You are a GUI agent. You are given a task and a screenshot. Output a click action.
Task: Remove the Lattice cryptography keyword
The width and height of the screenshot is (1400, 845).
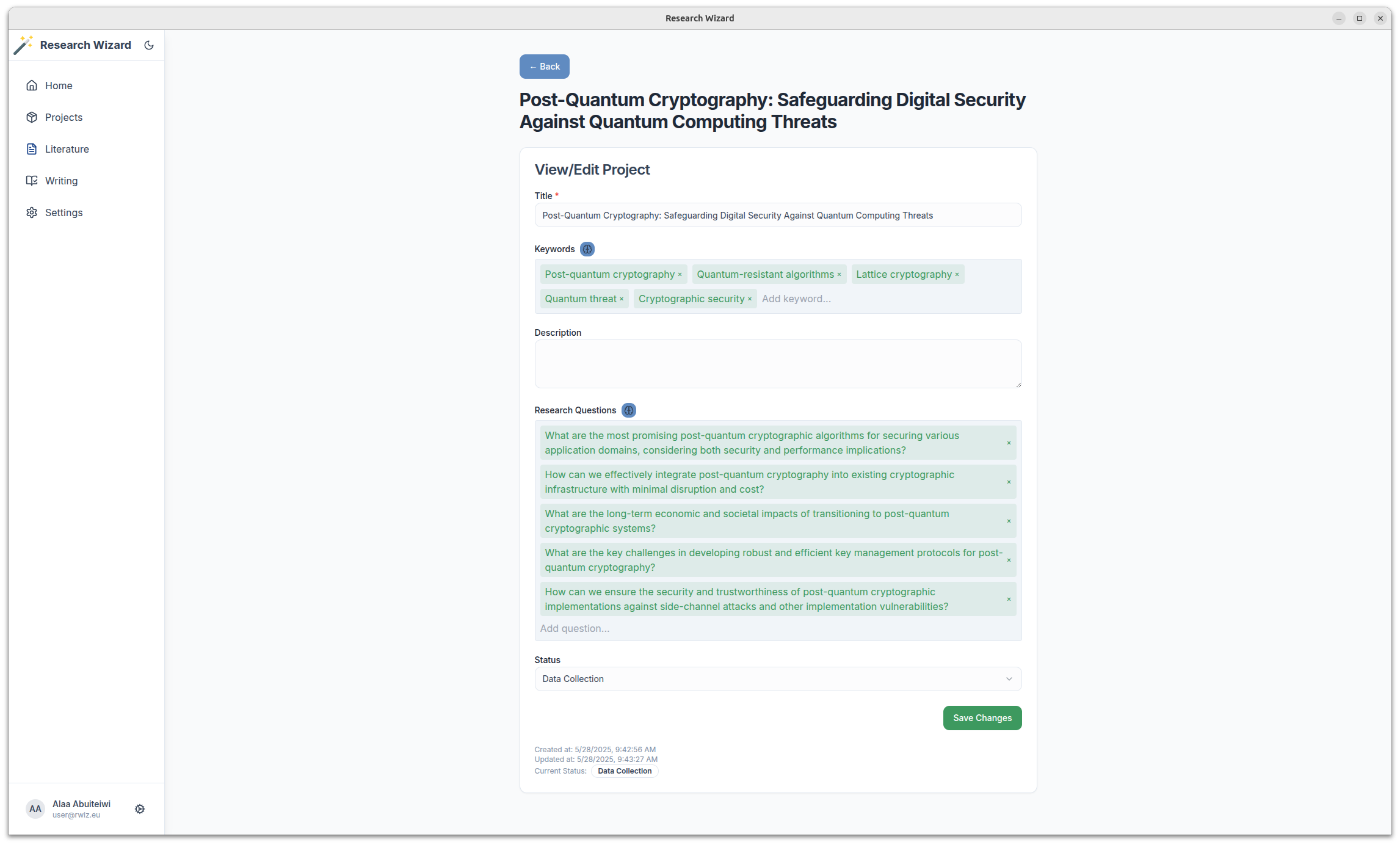coord(957,275)
